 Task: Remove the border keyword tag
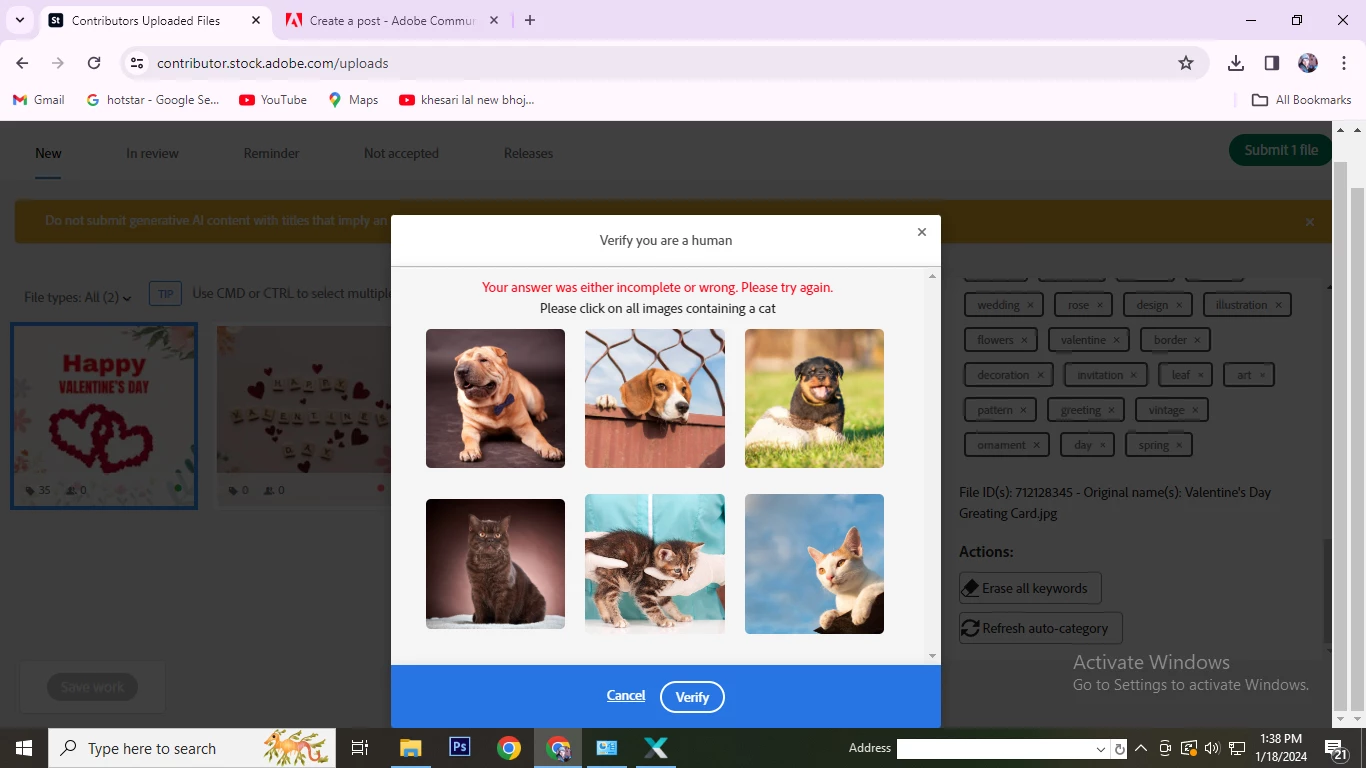1198,340
